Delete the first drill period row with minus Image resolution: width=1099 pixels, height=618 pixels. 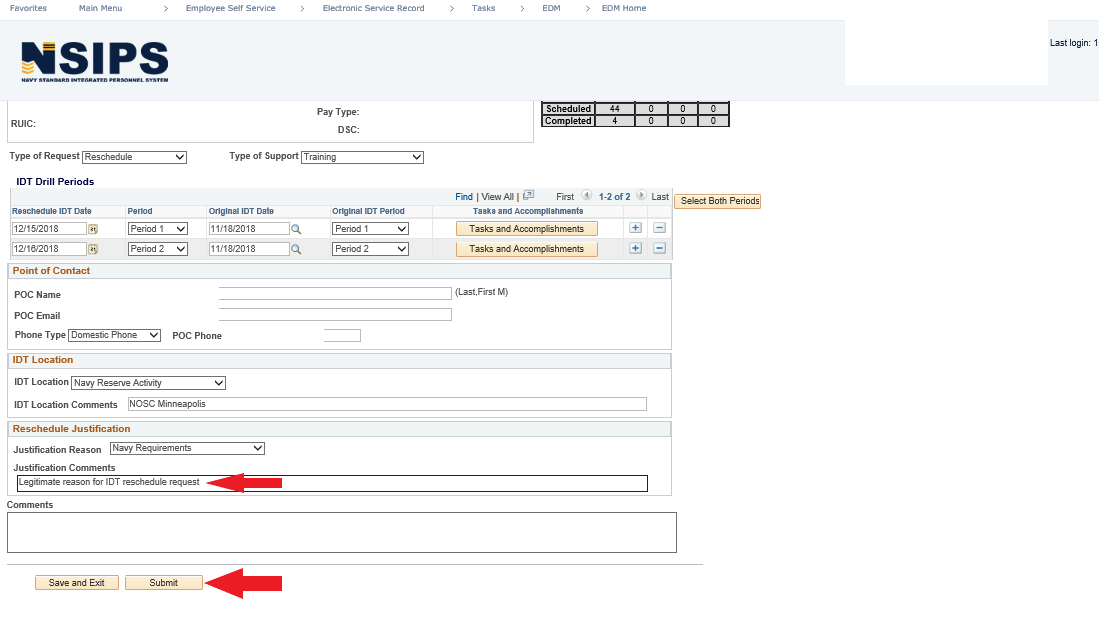coord(659,228)
